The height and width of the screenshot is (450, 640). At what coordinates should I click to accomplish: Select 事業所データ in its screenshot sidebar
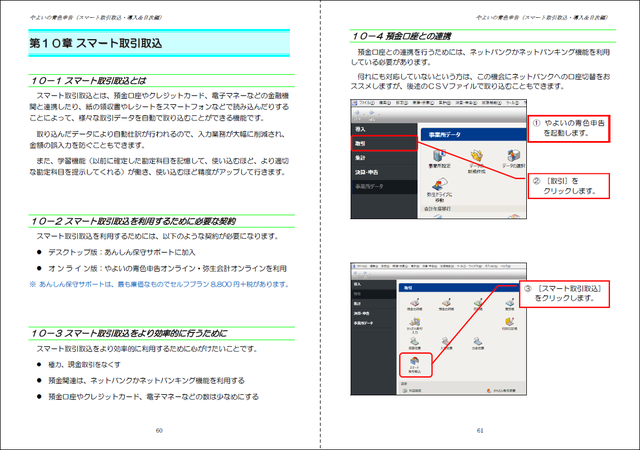384,187
